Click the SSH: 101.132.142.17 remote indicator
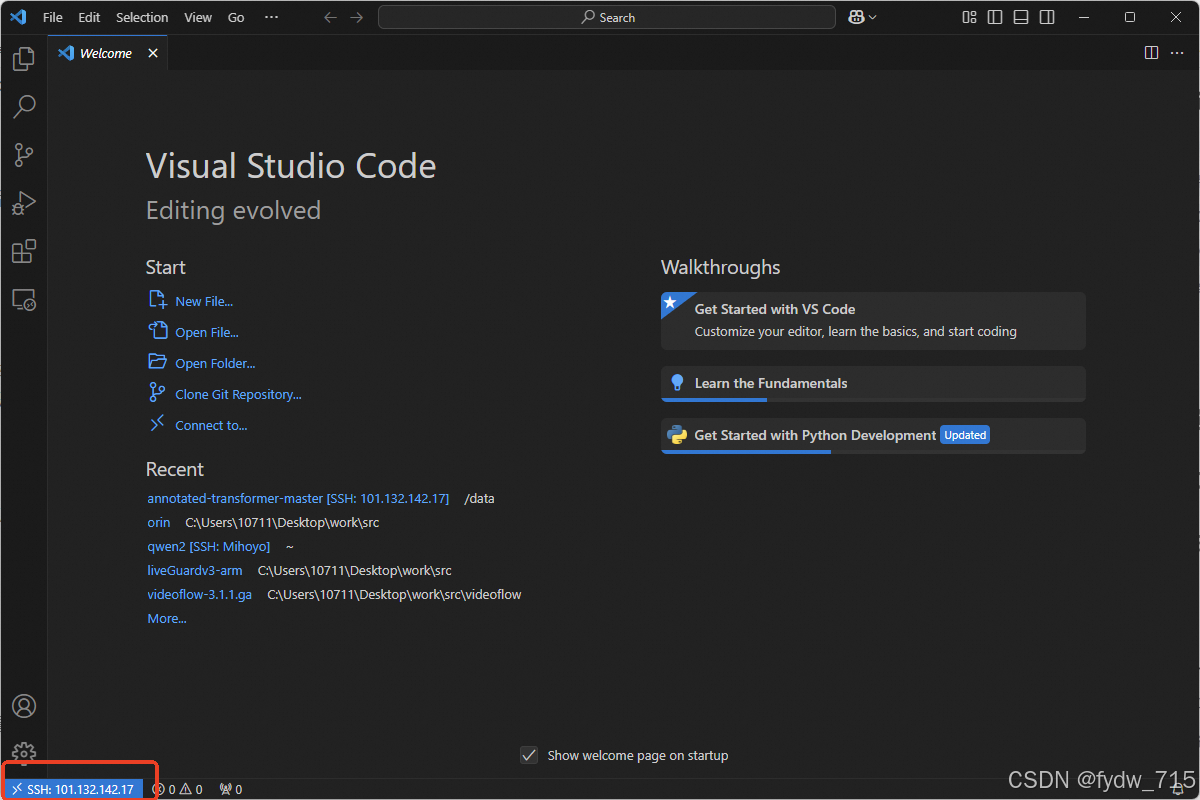The height and width of the screenshot is (800, 1200). point(72,789)
